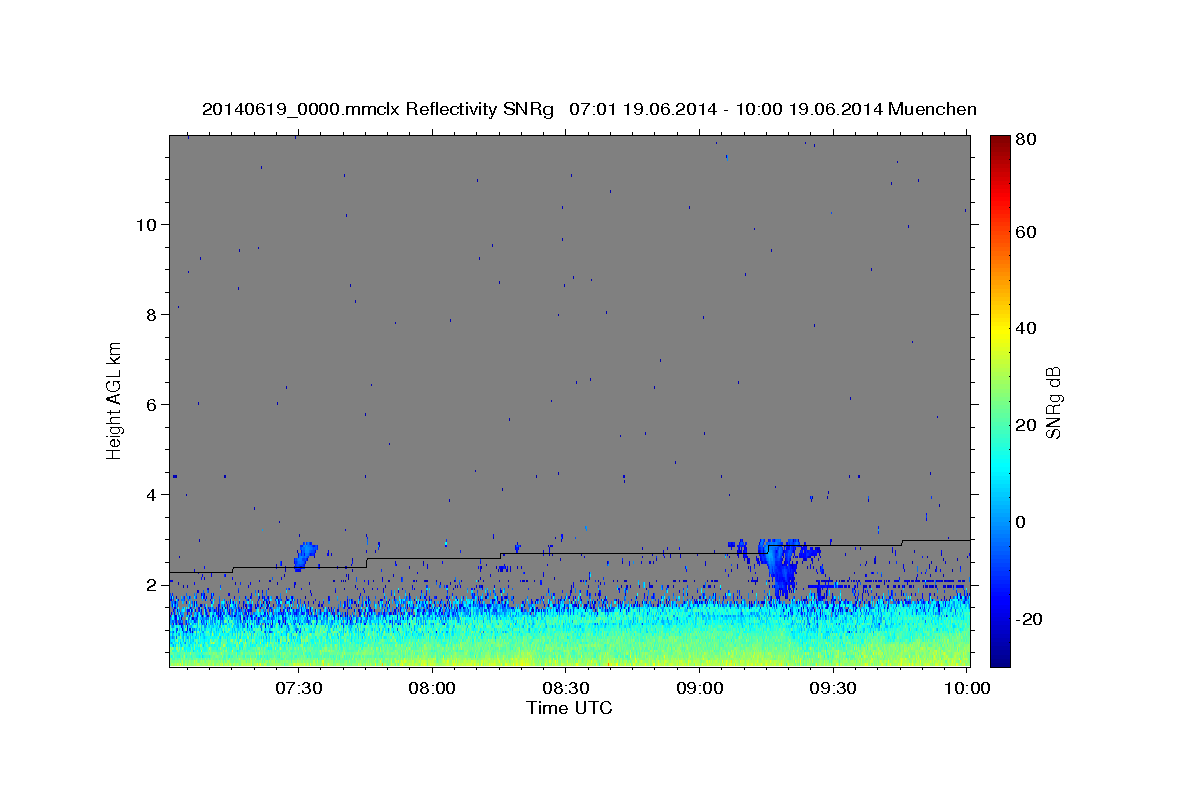Screen dimensions: 1200x800
Task: Click the dark blue bottom of the colorbar
Action: click(999, 655)
